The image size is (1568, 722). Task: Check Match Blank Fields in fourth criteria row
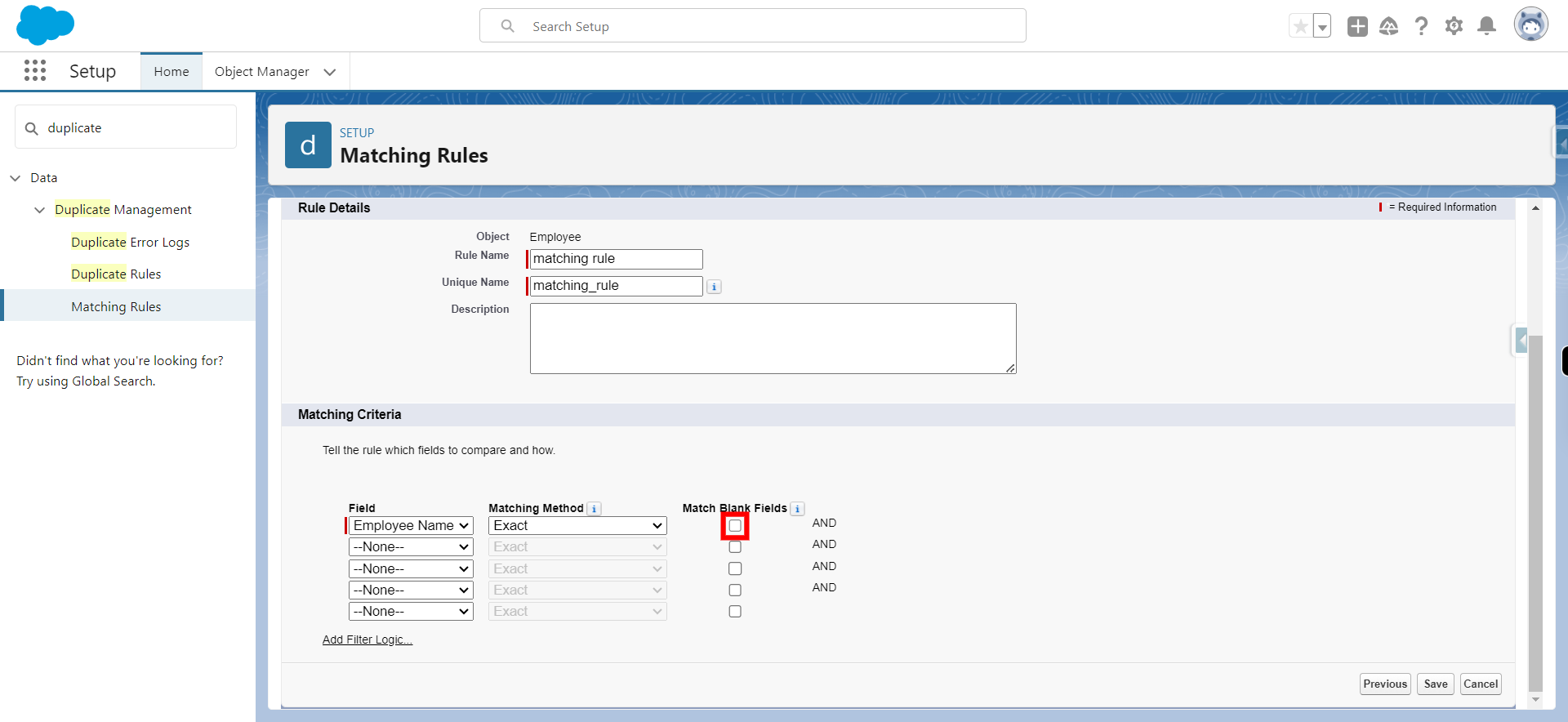(x=735, y=590)
